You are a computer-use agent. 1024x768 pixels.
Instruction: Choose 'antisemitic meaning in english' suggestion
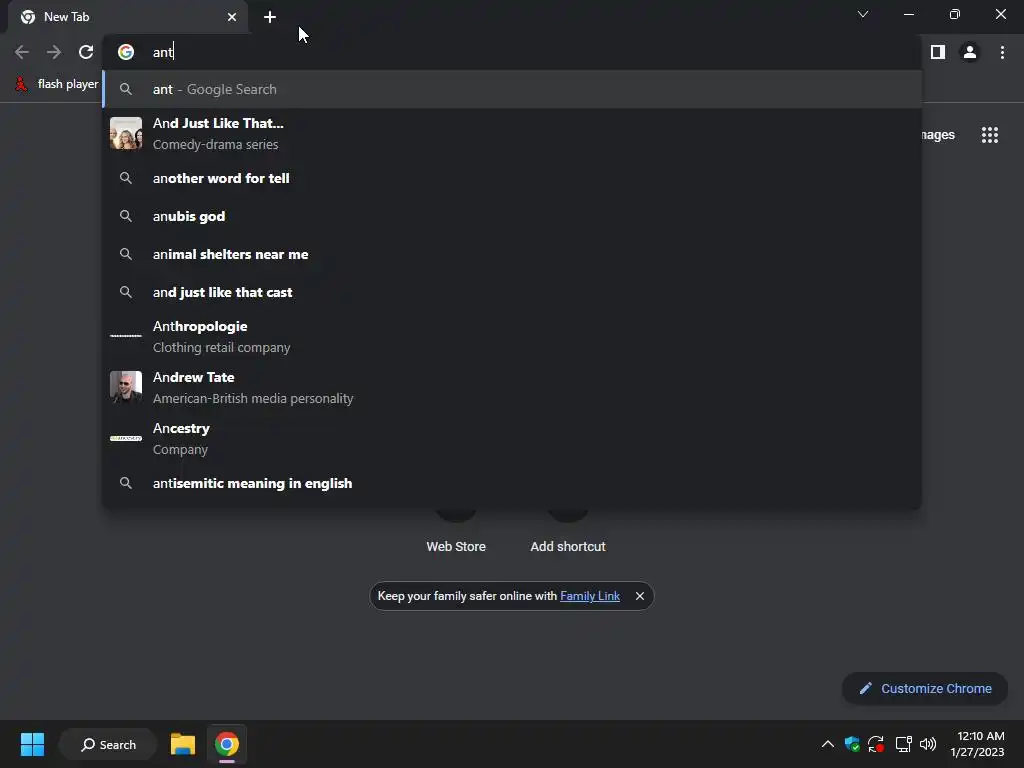[512, 483]
